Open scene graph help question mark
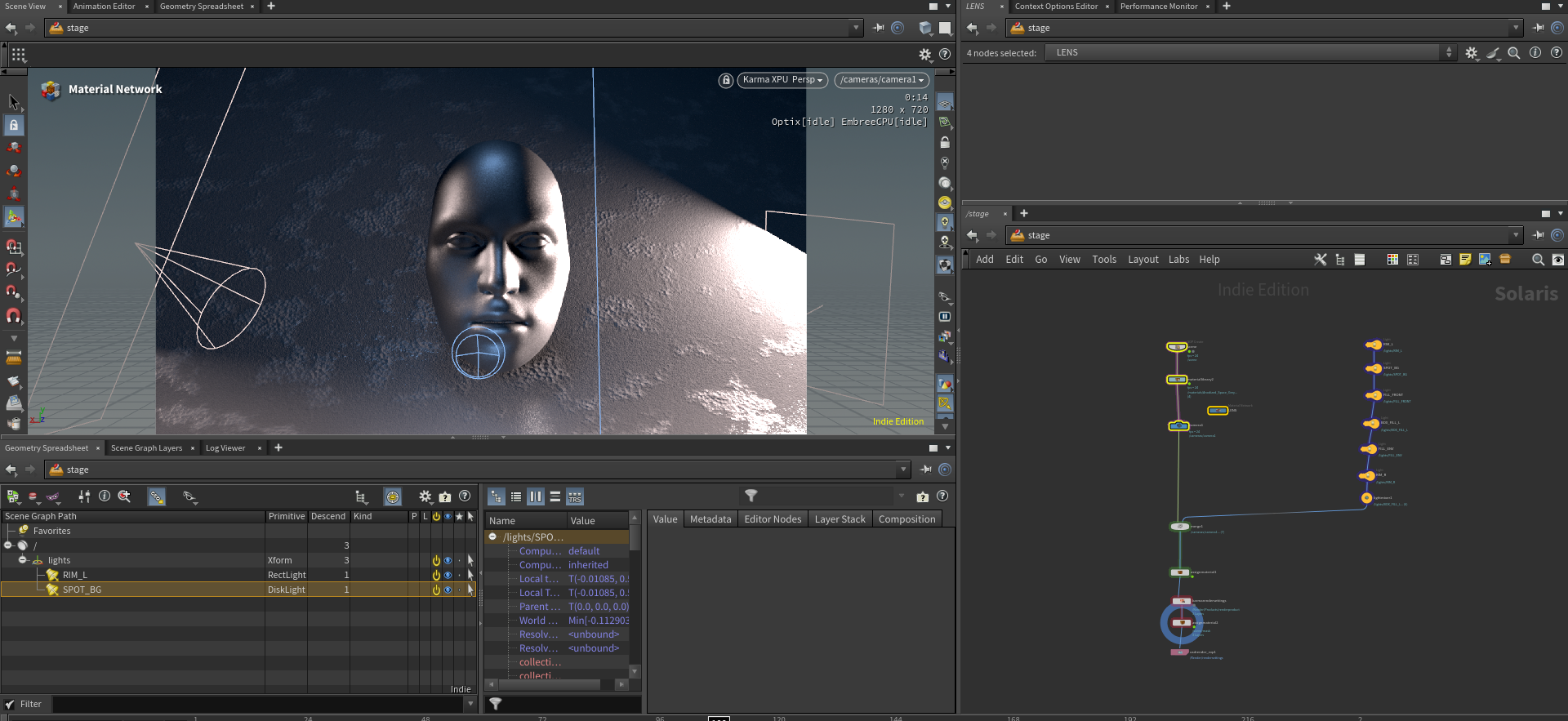Screen dimensions: 1568x721 tap(465, 496)
